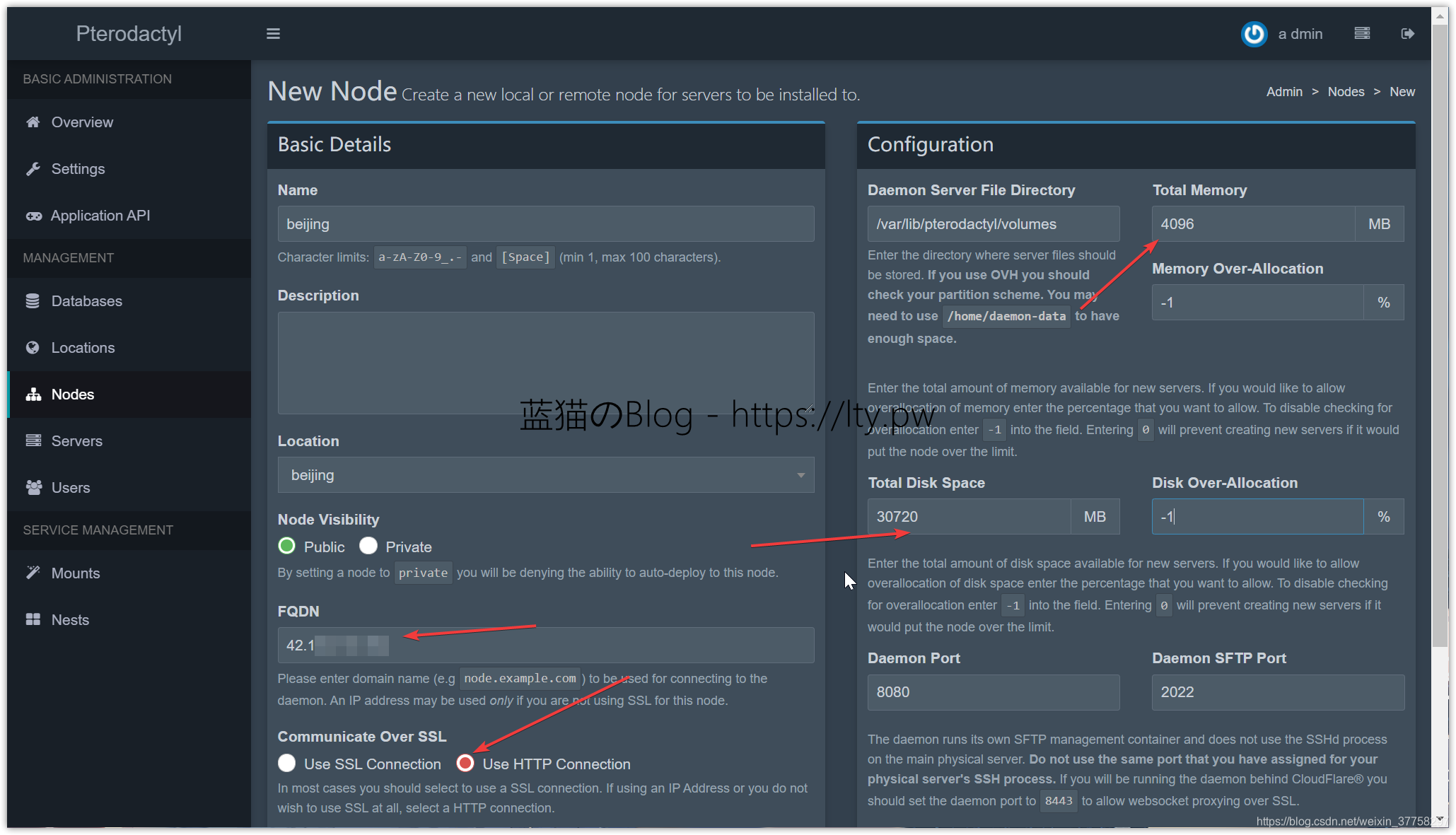Image resolution: width=1456 pixels, height=835 pixels.
Task: Open Overview via the home icon
Action: point(33,122)
